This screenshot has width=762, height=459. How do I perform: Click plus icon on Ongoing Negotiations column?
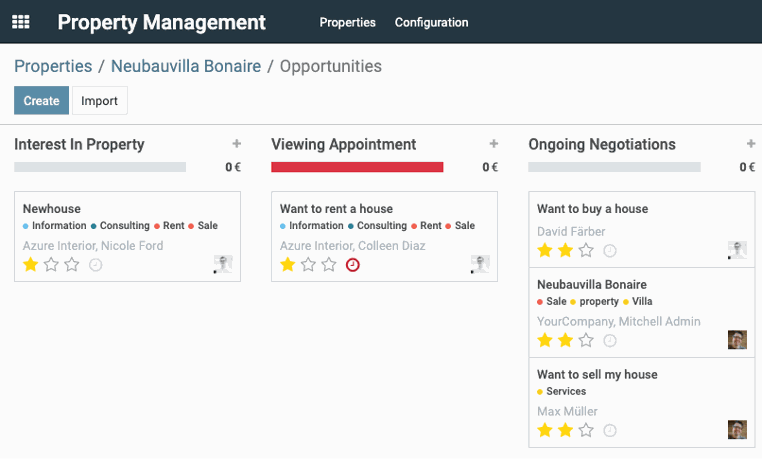pos(750,144)
